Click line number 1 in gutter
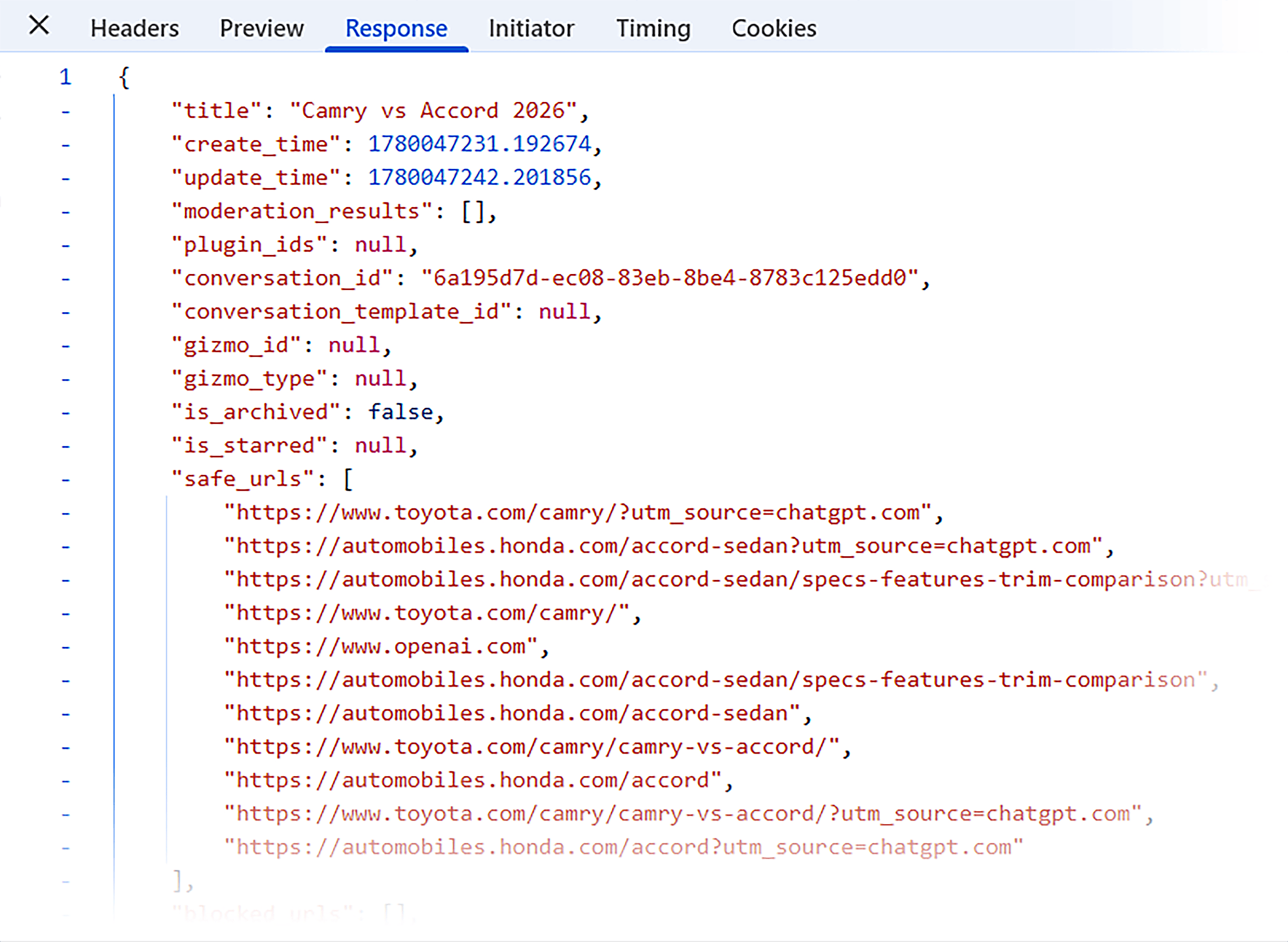 click(x=65, y=77)
